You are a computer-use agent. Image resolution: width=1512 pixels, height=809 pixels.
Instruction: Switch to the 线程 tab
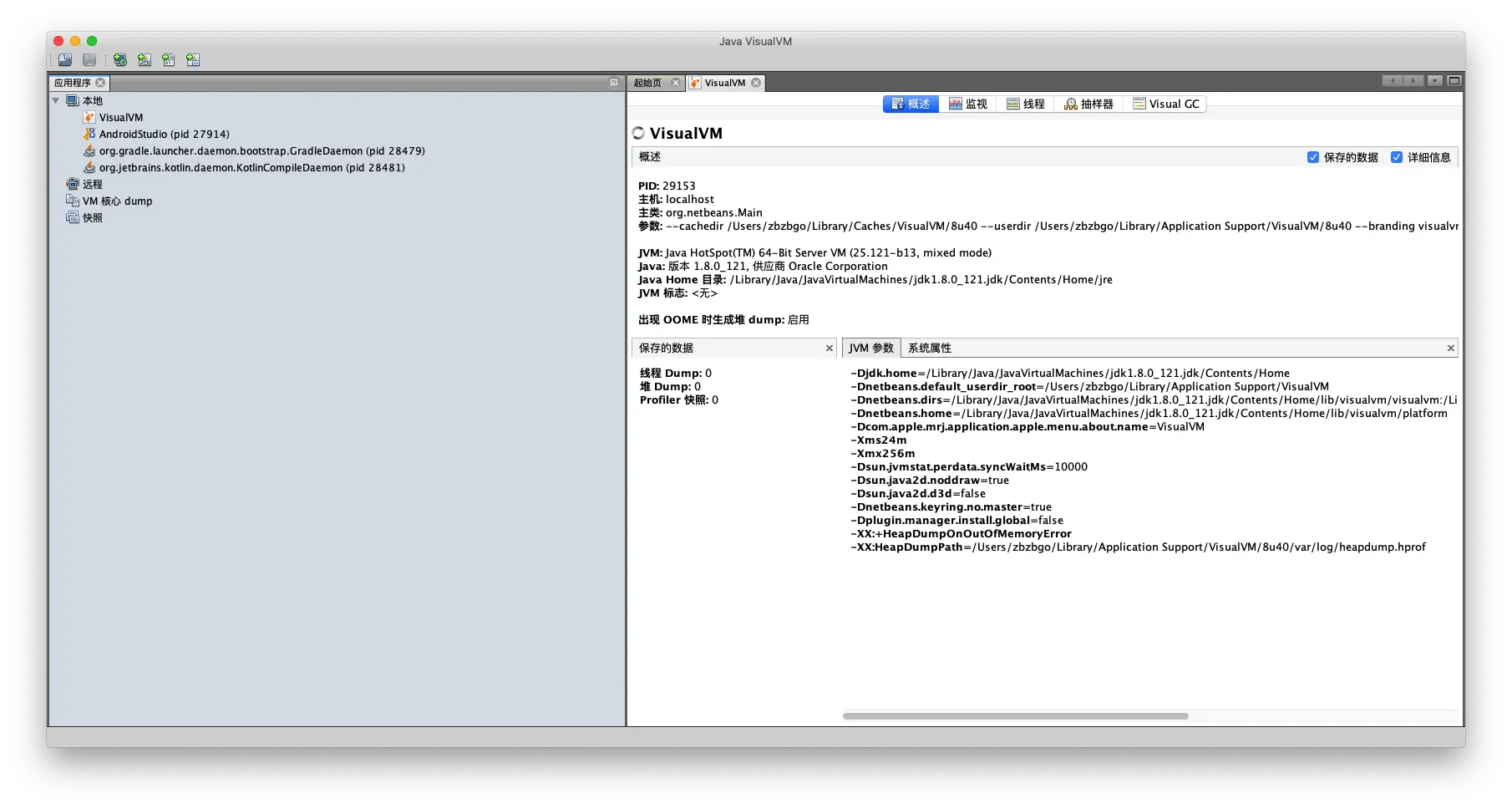[1026, 104]
